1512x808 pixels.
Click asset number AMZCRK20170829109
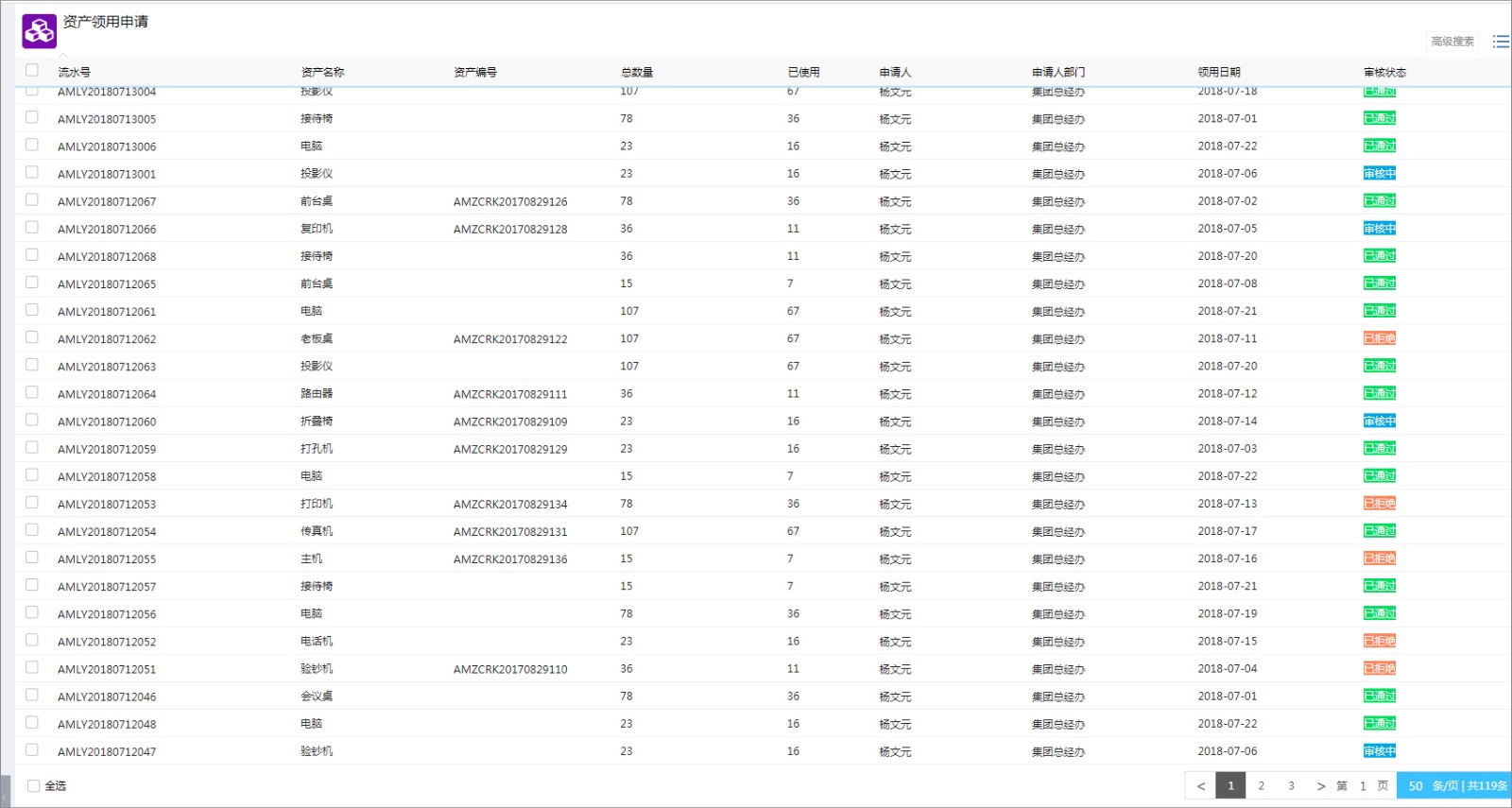point(510,421)
